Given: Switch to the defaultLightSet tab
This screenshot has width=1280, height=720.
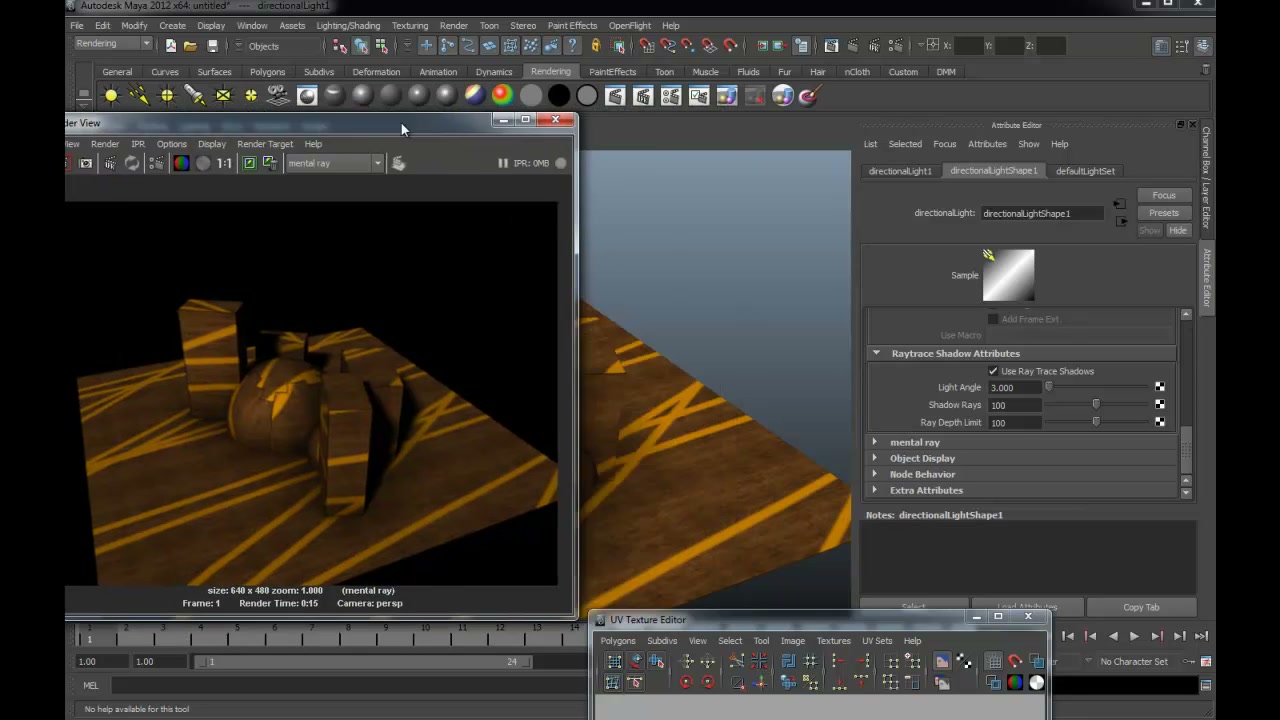Looking at the screenshot, I should [1085, 171].
